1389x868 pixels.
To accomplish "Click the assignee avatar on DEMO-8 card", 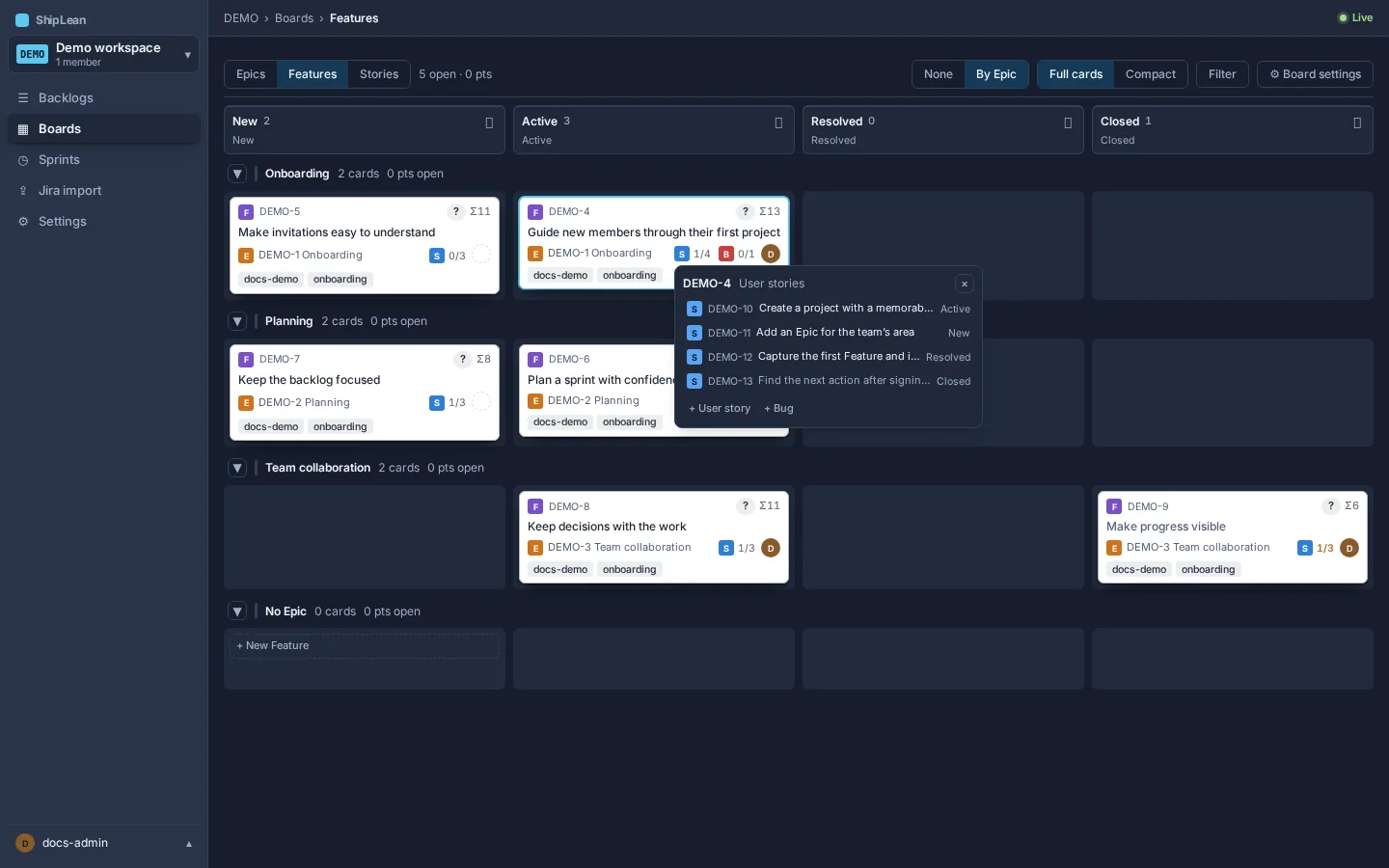I will tap(771, 548).
